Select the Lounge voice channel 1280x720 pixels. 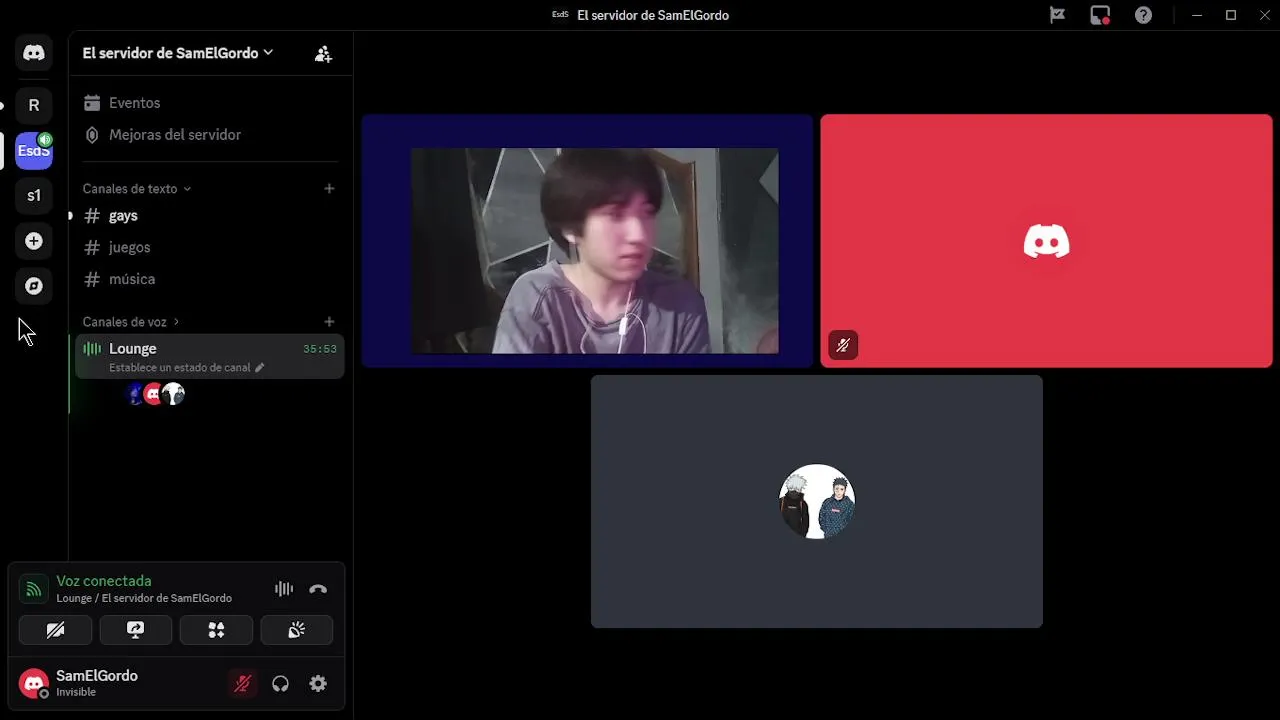pyautogui.click(x=210, y=356)
